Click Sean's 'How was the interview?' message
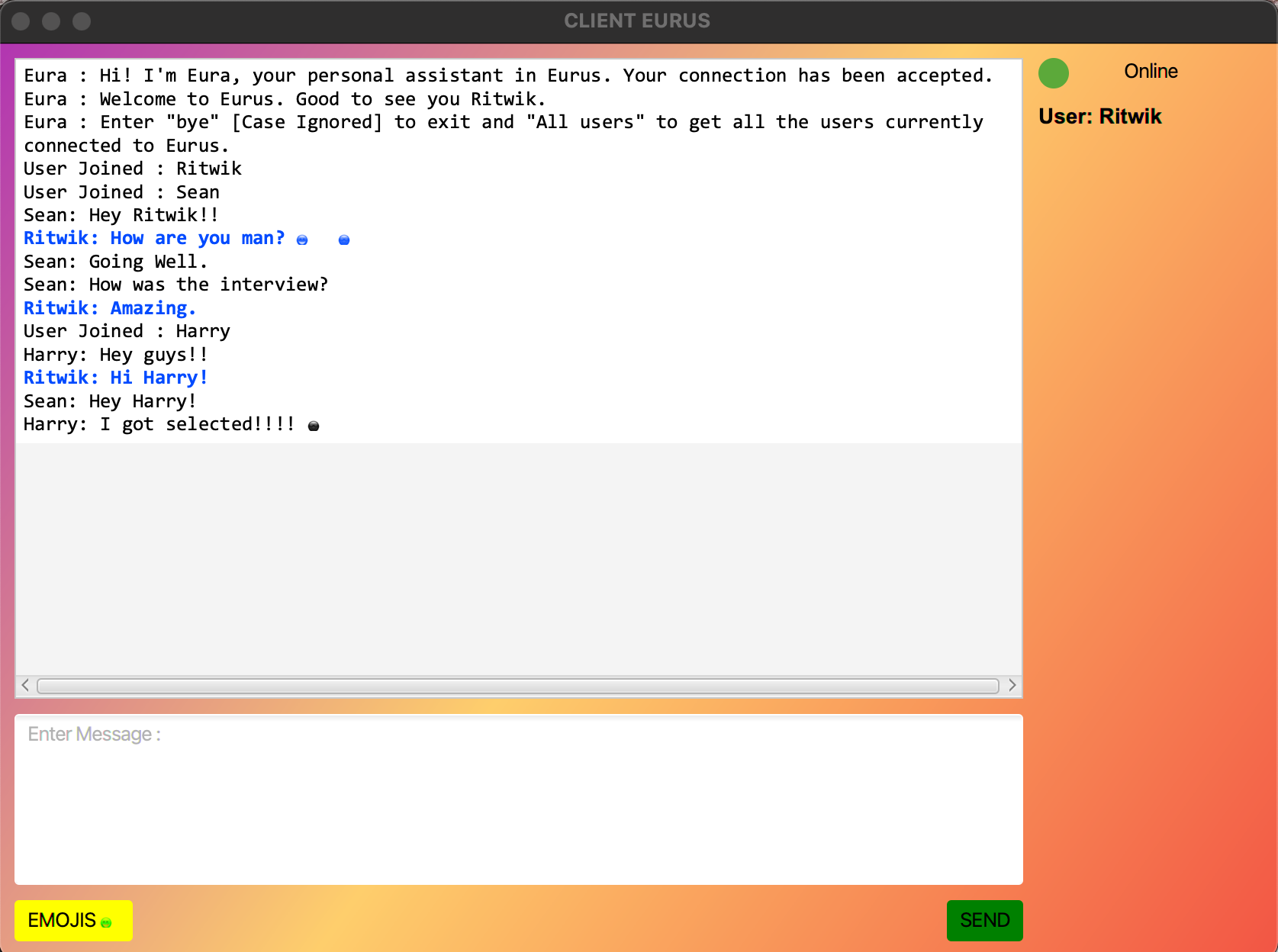Viewport: 1278px width, 952px height. tap(175, 285)
